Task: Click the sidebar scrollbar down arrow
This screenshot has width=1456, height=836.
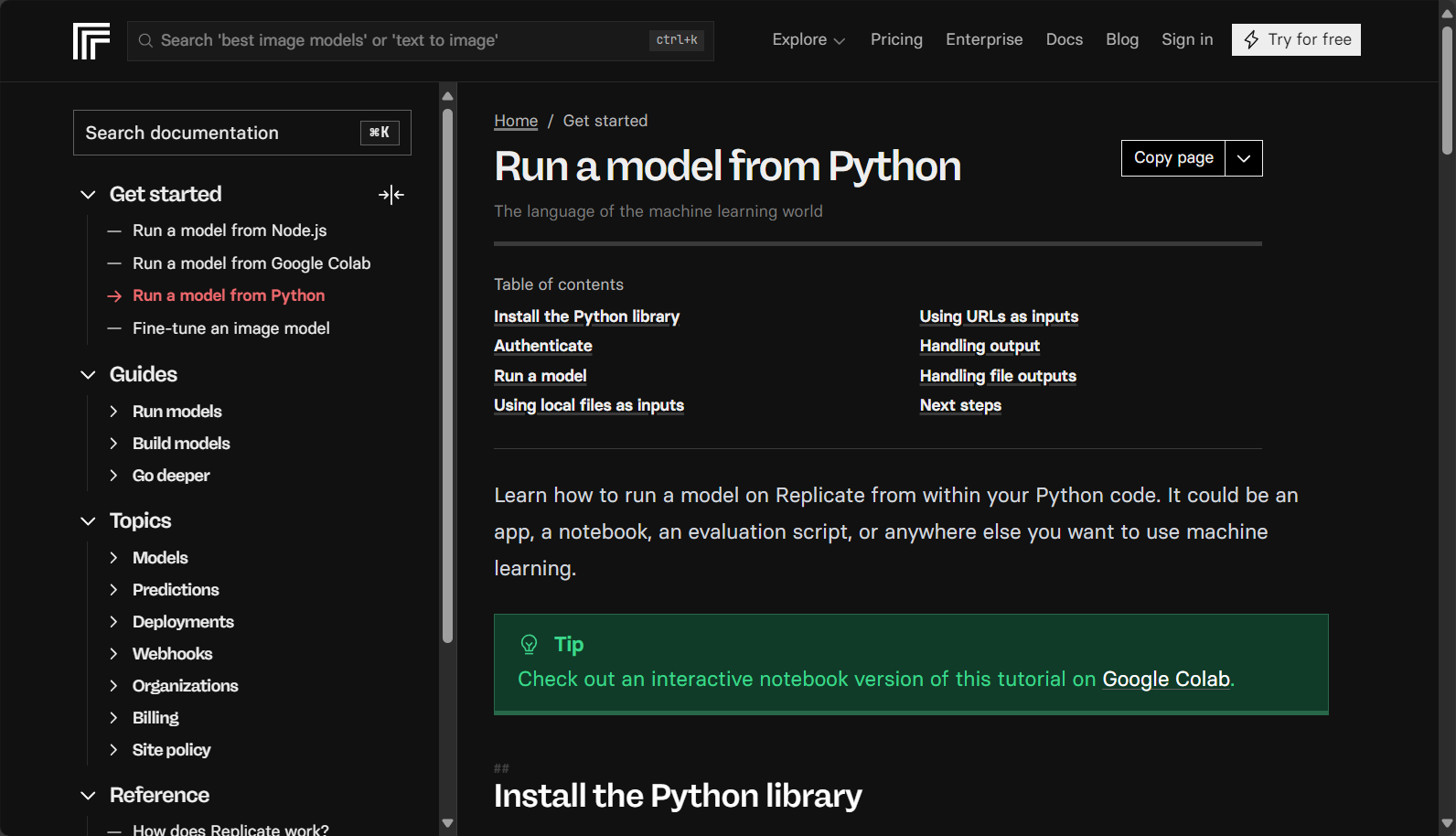Action: click(447, 823)
